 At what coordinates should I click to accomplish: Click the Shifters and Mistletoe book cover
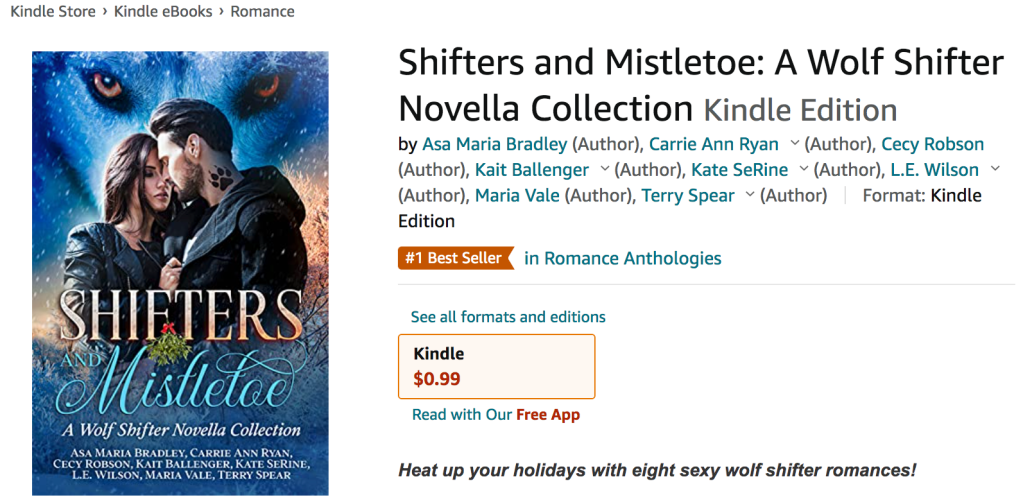click(x=180, y=273)
